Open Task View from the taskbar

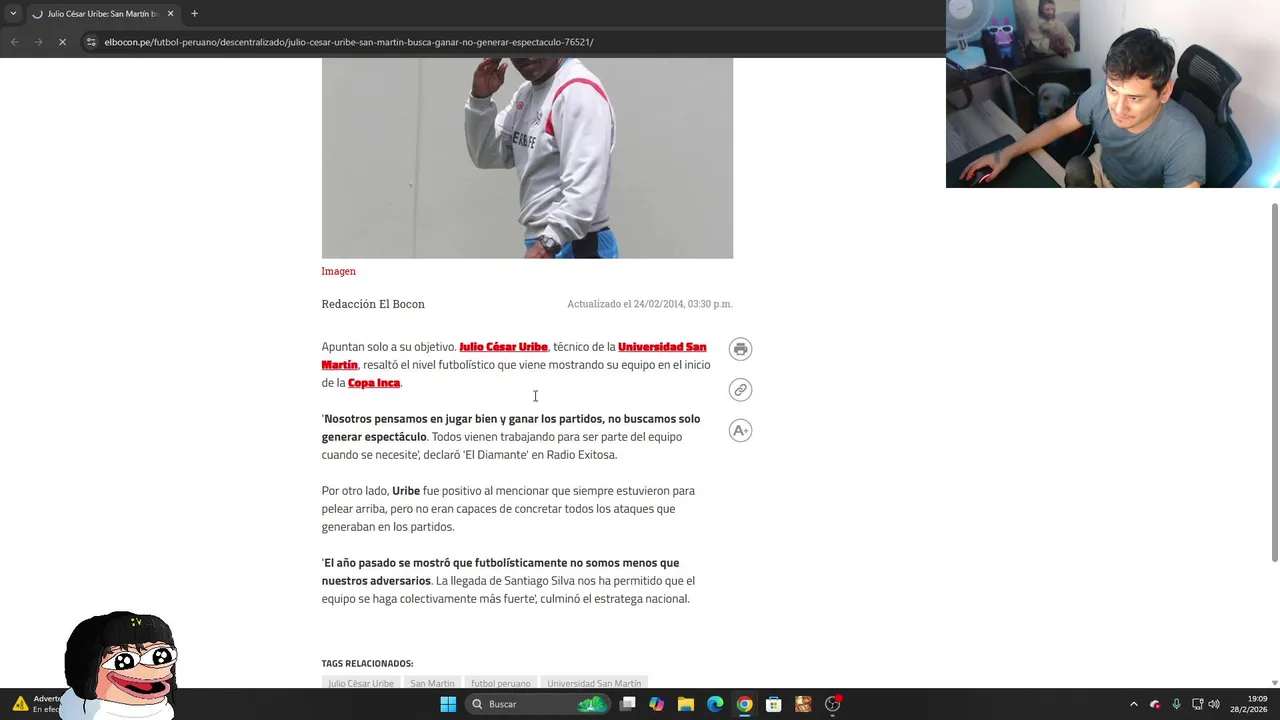point(627,704)
